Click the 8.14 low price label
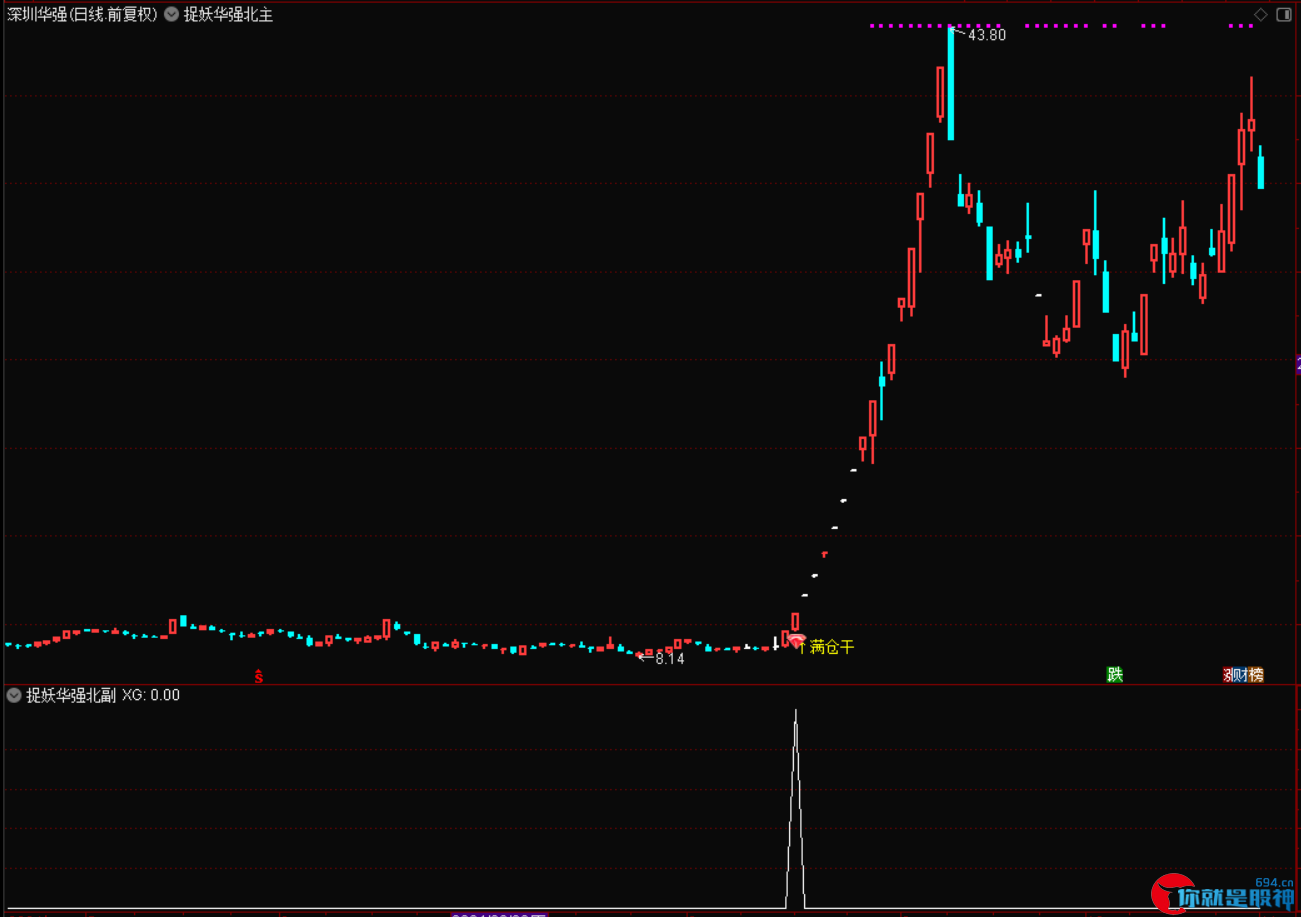The height and width of the screenshot is (917, 1301). [x=670, y=659]
